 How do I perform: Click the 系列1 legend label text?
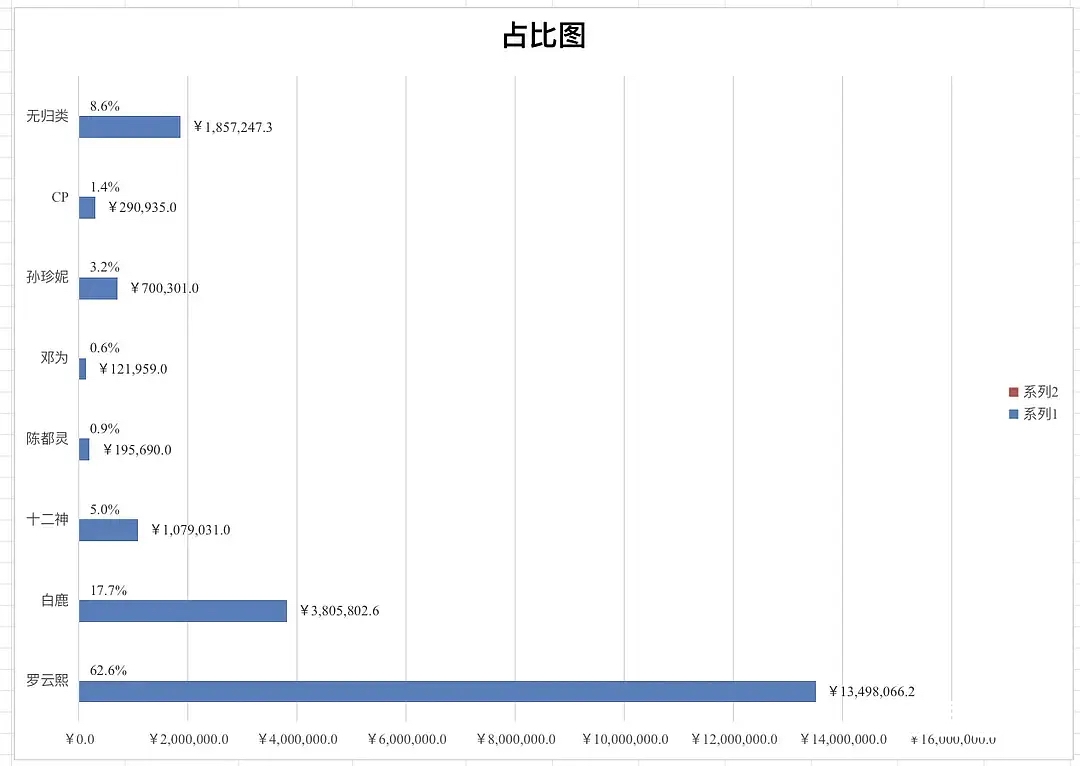[1040, 413]
